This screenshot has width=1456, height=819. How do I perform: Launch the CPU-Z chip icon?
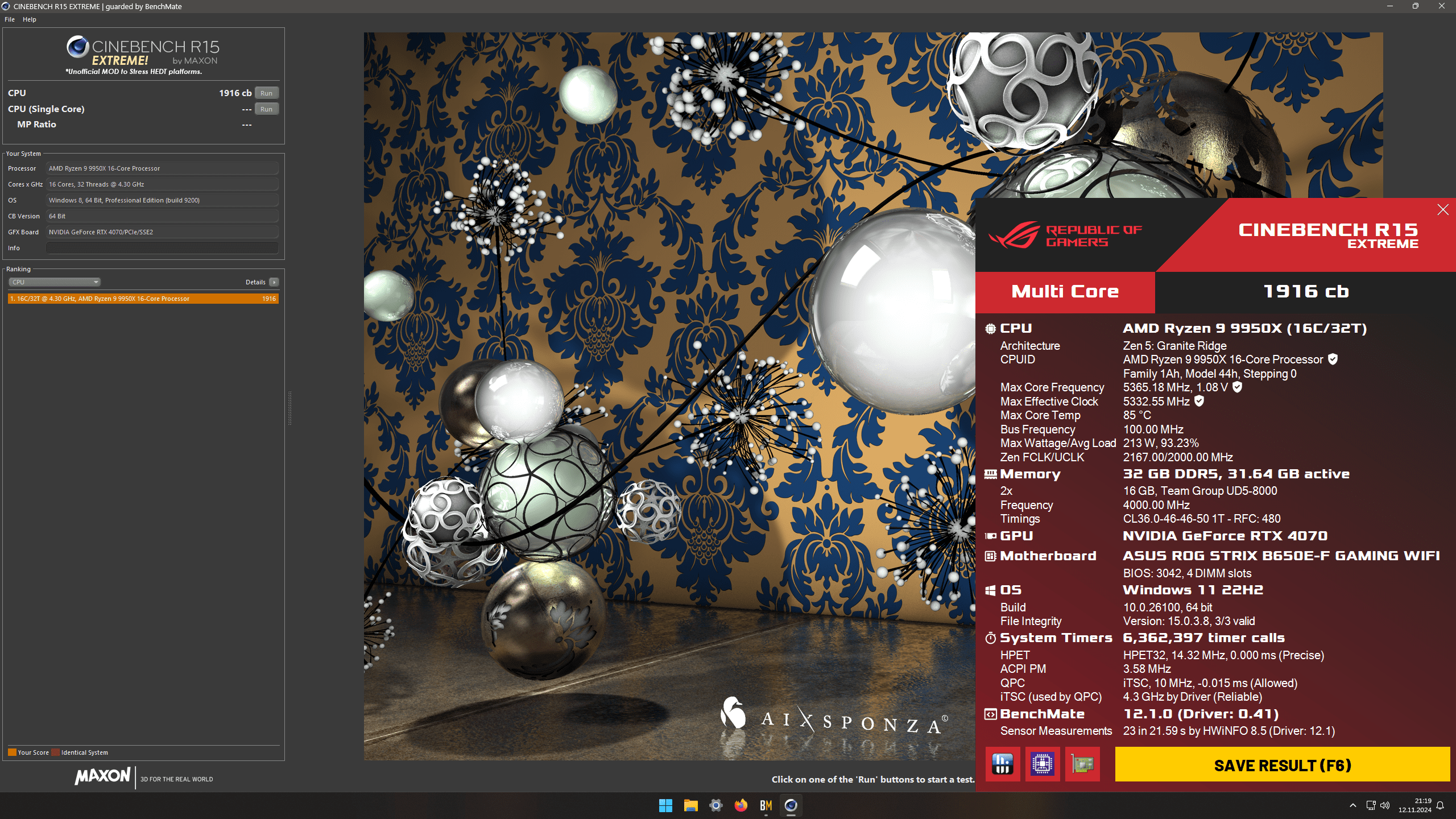coord(1042,764)
